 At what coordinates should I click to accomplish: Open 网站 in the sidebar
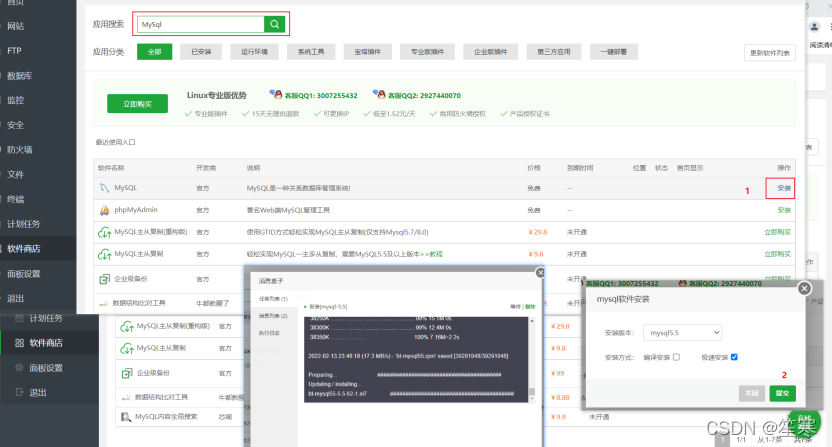tap(15, 26)
